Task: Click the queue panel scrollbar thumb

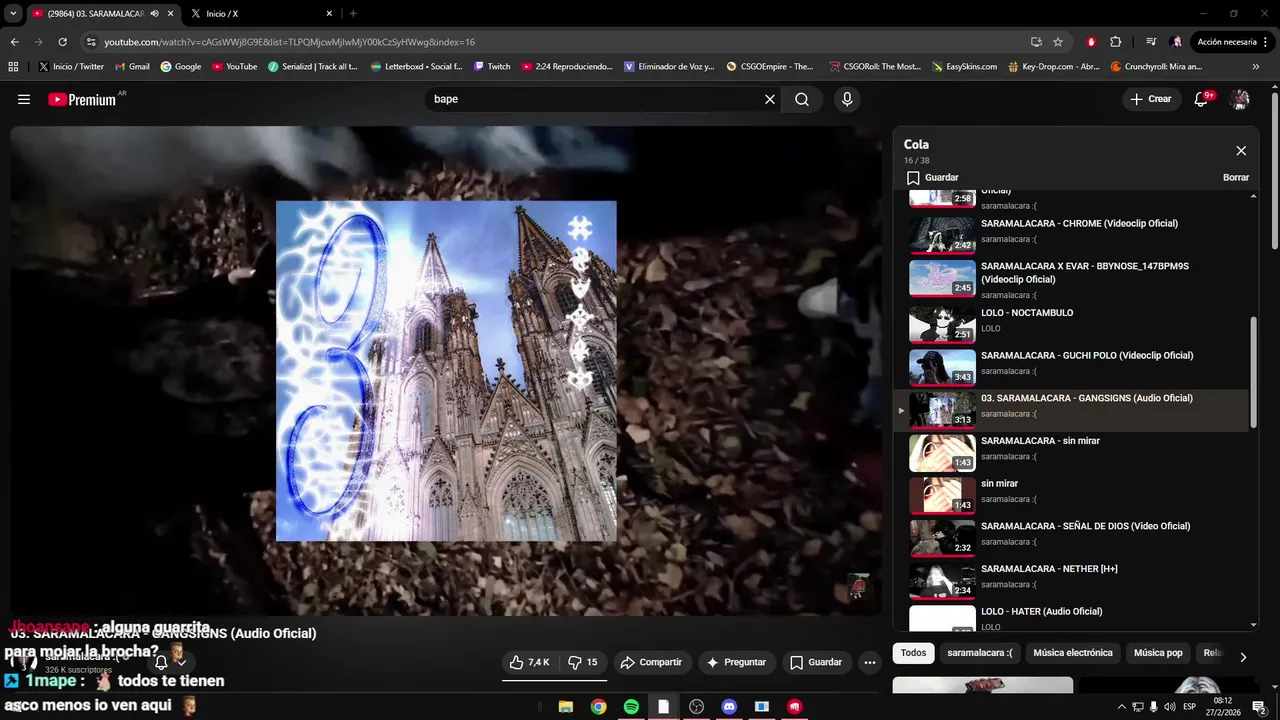Action: (1254, 371)
